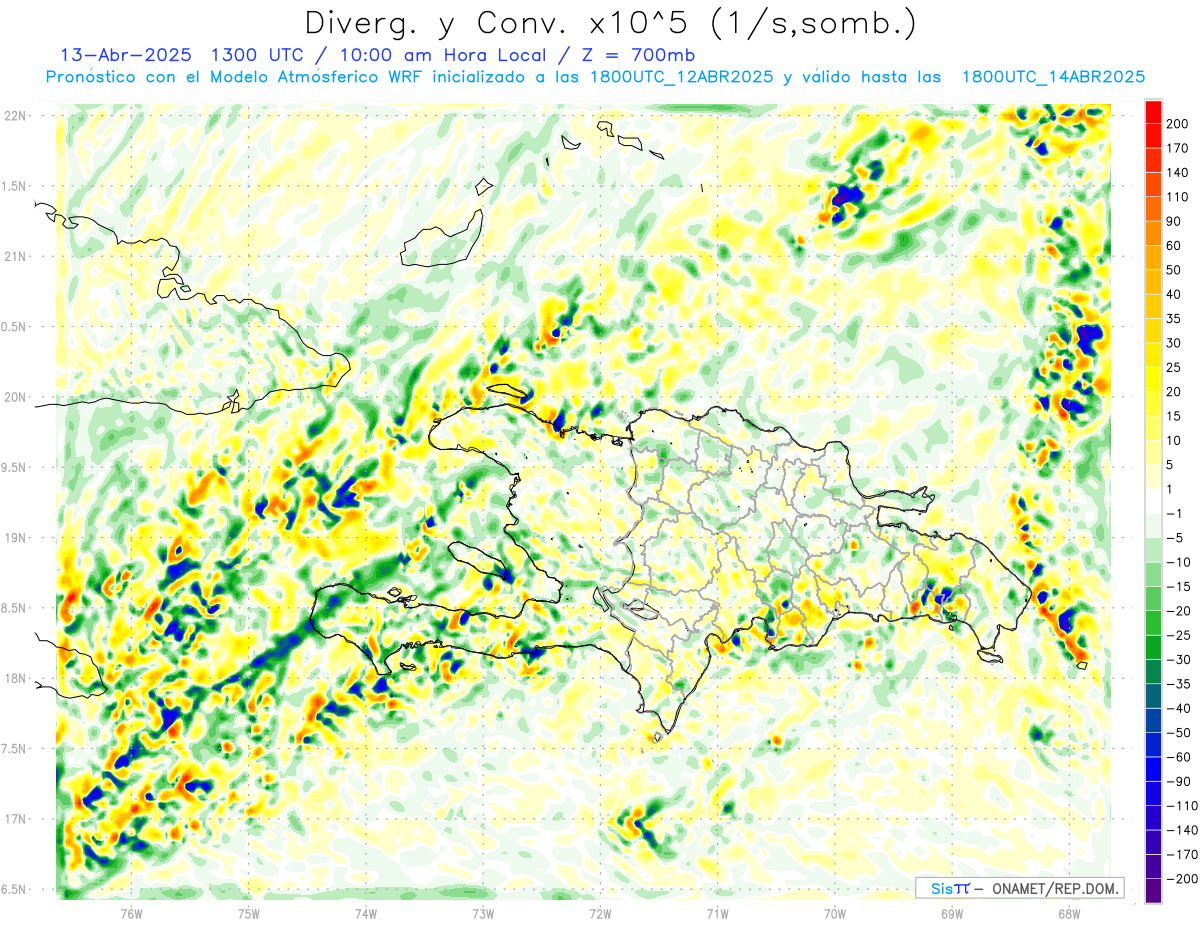Select the "1800UTC_12ABR2025" initialization time
Image resolution: width=1200 pixels, height=927 pixels.
point(682,77)
